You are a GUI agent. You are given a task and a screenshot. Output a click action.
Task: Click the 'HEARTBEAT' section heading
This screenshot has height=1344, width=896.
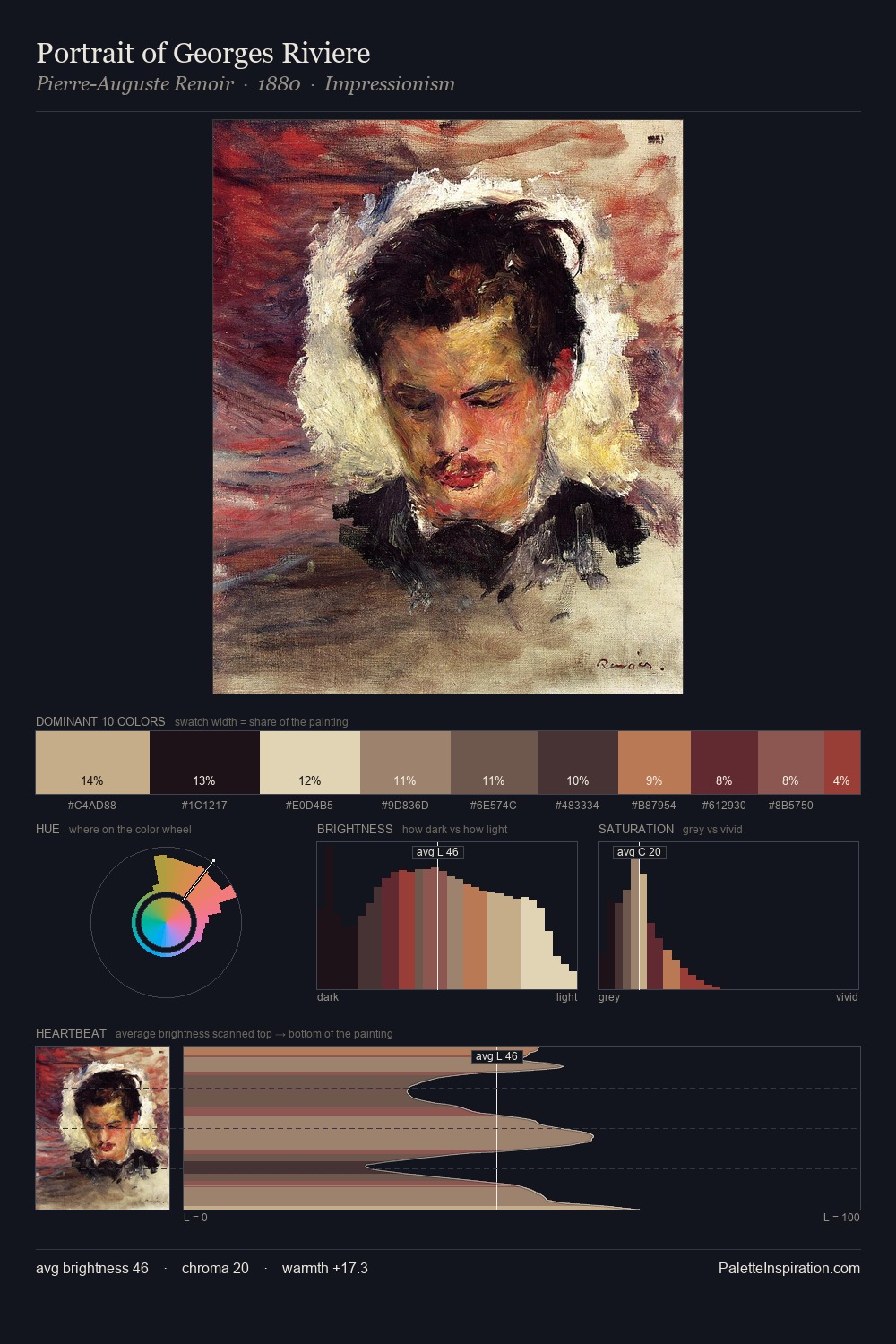coord(71,1033)
